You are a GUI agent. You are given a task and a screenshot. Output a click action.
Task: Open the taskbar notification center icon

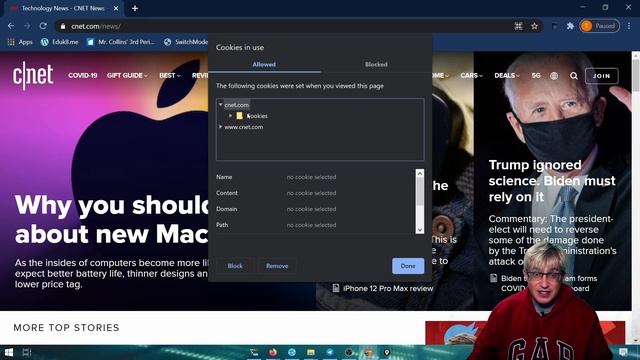click(x=623, y=352)
